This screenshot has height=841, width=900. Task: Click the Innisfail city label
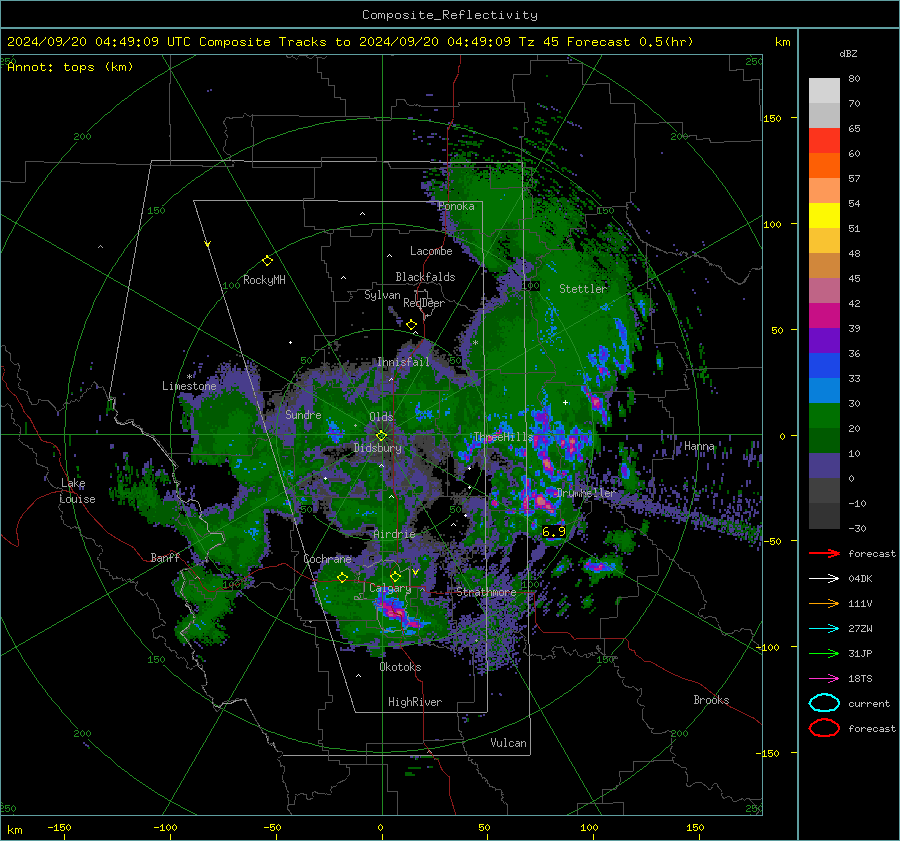pyautogui.click(x=403, y=362)
